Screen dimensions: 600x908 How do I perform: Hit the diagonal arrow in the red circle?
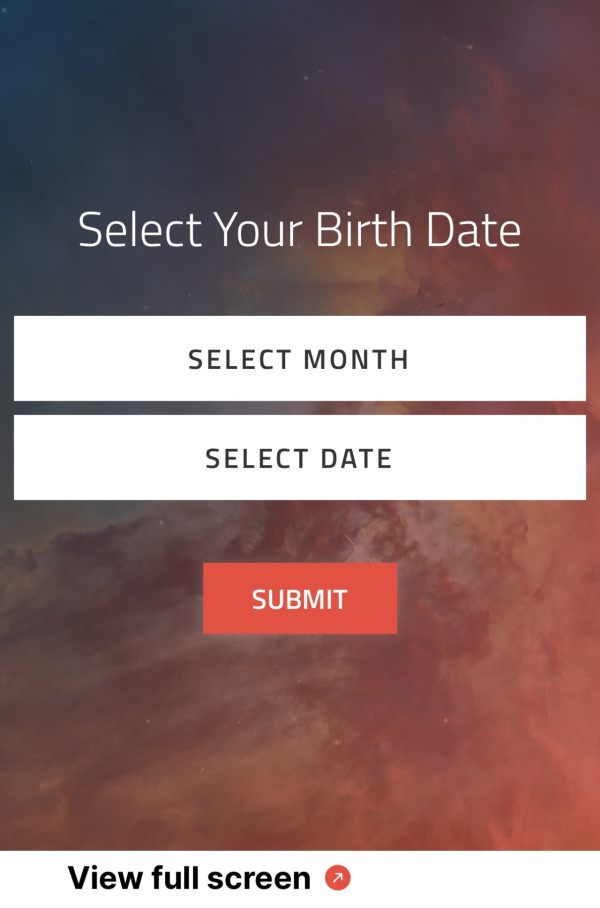pyautogui.click(x=338, y=879)
